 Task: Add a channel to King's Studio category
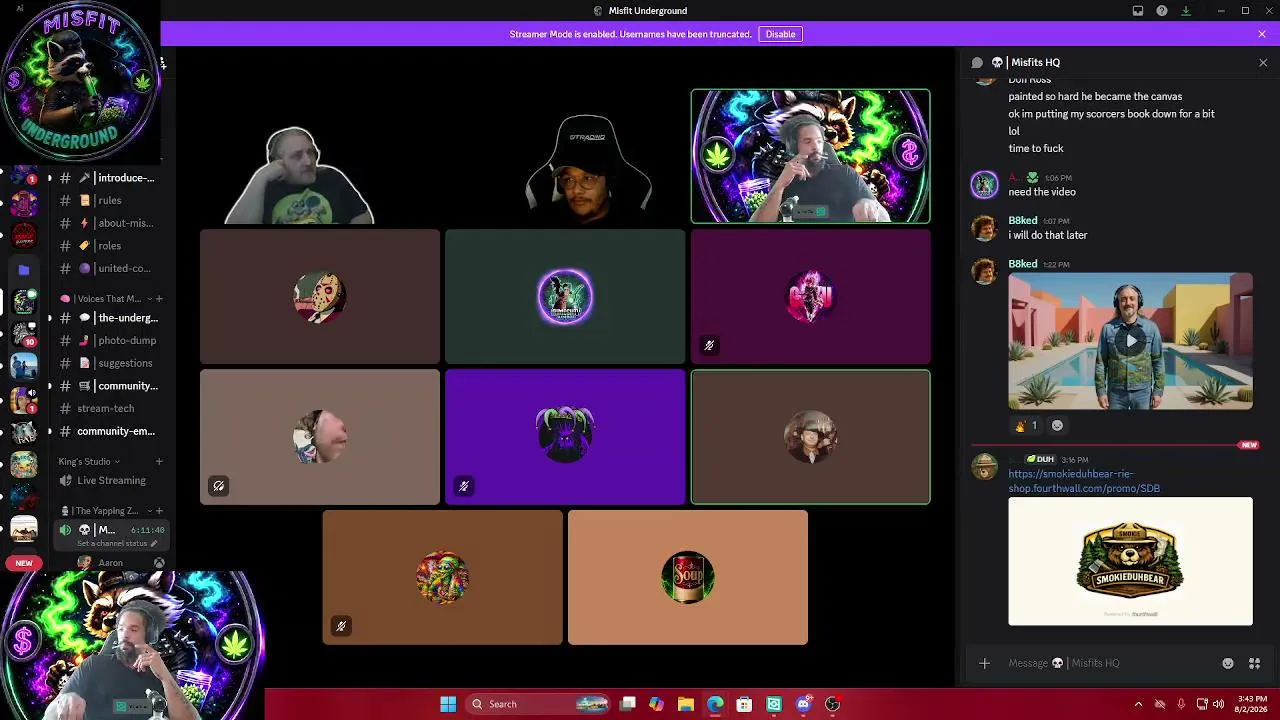[159, 461]
